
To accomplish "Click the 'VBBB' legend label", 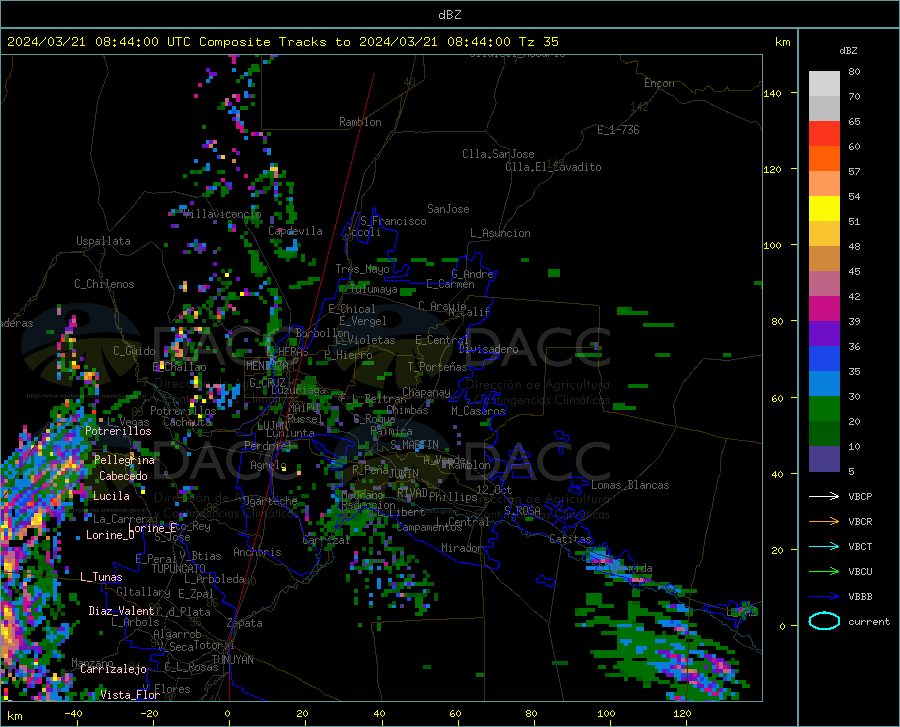I will [860, 597].
